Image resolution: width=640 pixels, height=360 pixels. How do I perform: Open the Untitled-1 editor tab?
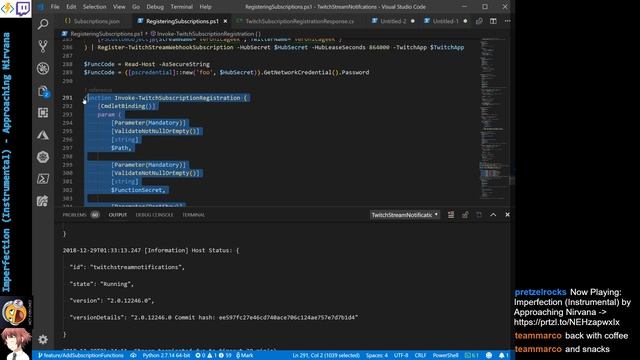[445, 21]
